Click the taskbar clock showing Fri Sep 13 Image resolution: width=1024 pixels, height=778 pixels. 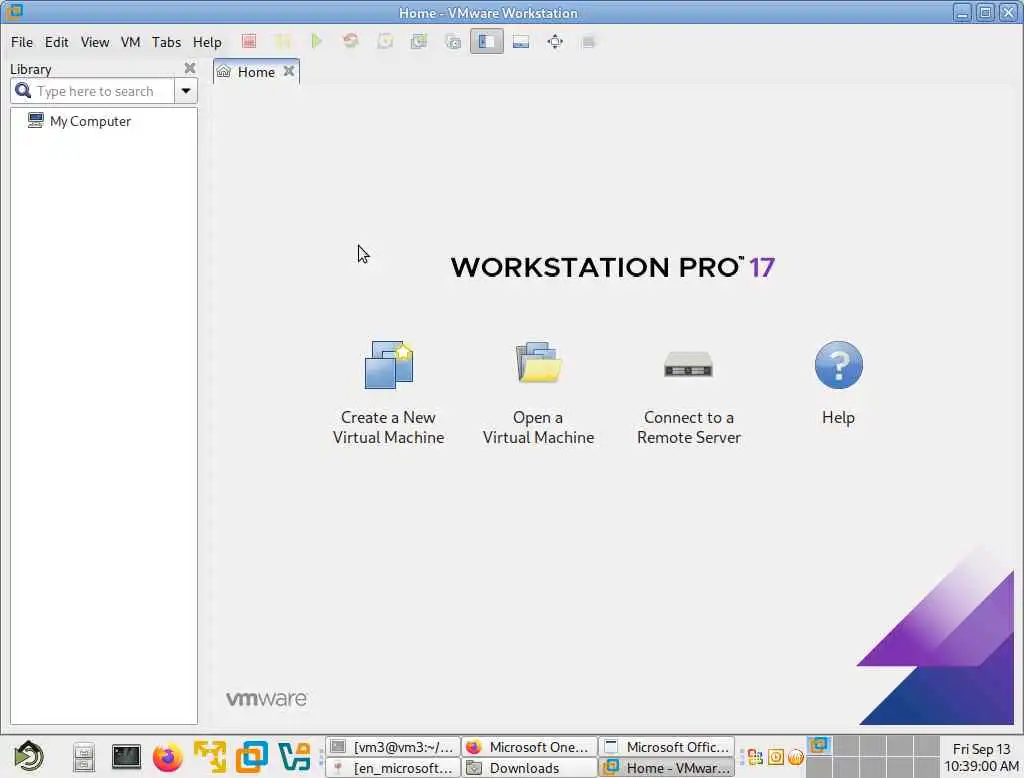coord(981,757)
